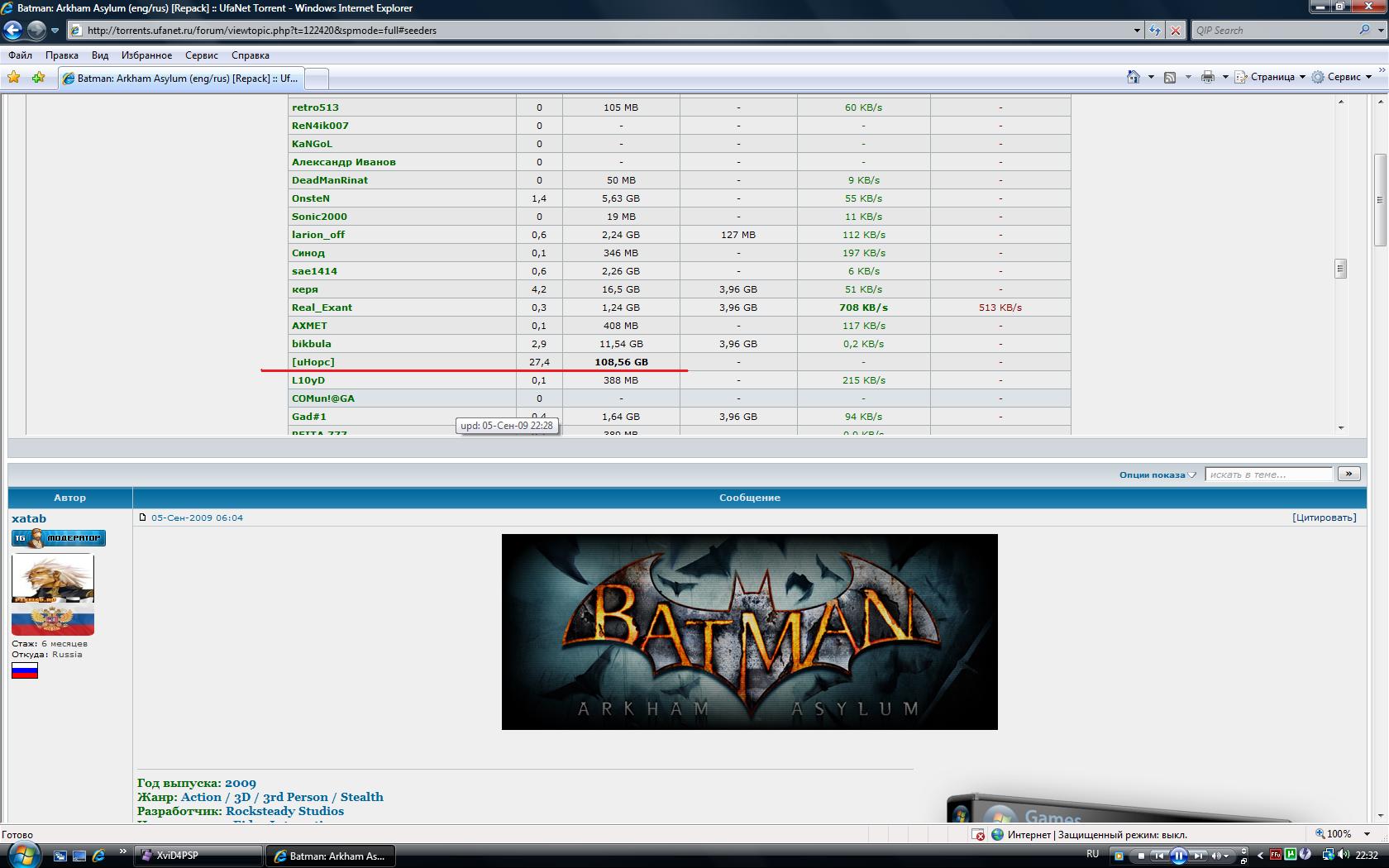
Task: Click the popup blocker status bar icon
Action: 978,834
